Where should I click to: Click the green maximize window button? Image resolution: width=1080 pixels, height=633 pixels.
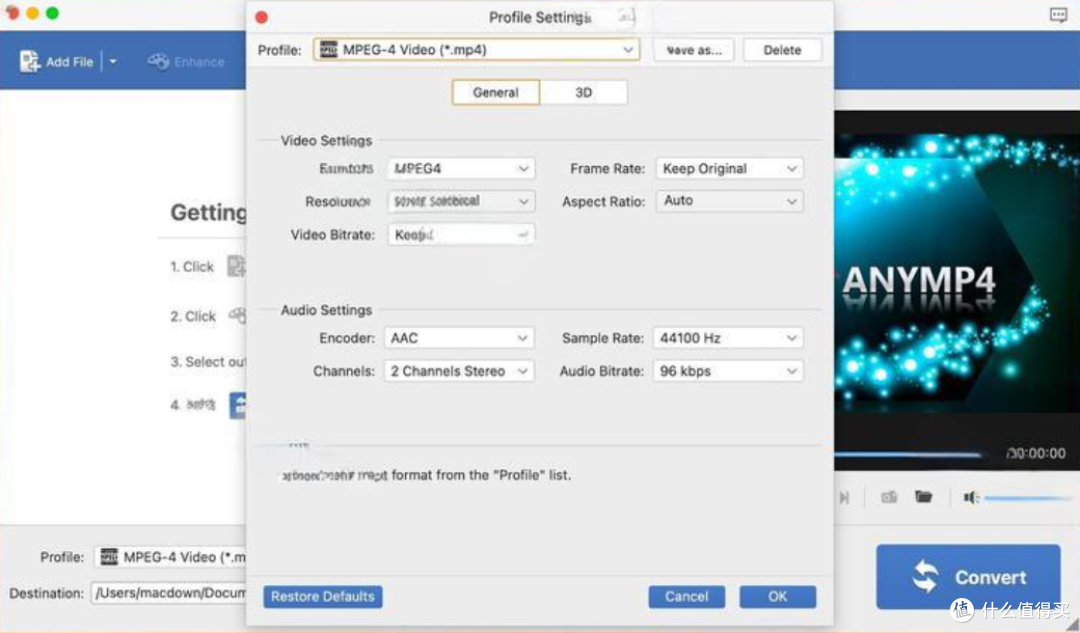[x=52, y=13]
